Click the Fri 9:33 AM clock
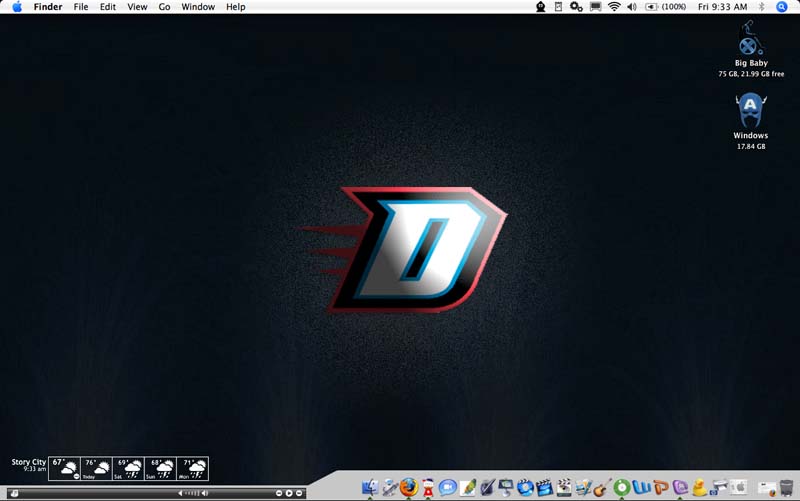800x501 pixels. pos(722,7)
